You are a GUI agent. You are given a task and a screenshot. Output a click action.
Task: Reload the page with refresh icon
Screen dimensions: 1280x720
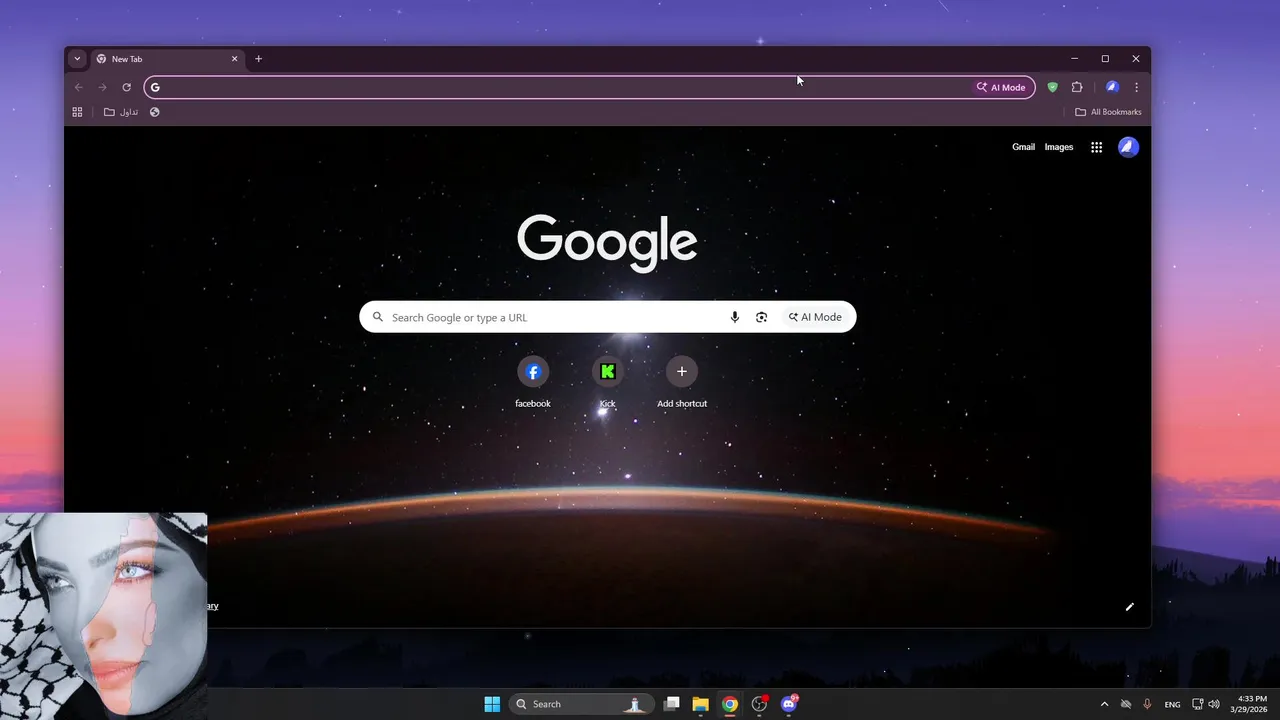(127, 87)
